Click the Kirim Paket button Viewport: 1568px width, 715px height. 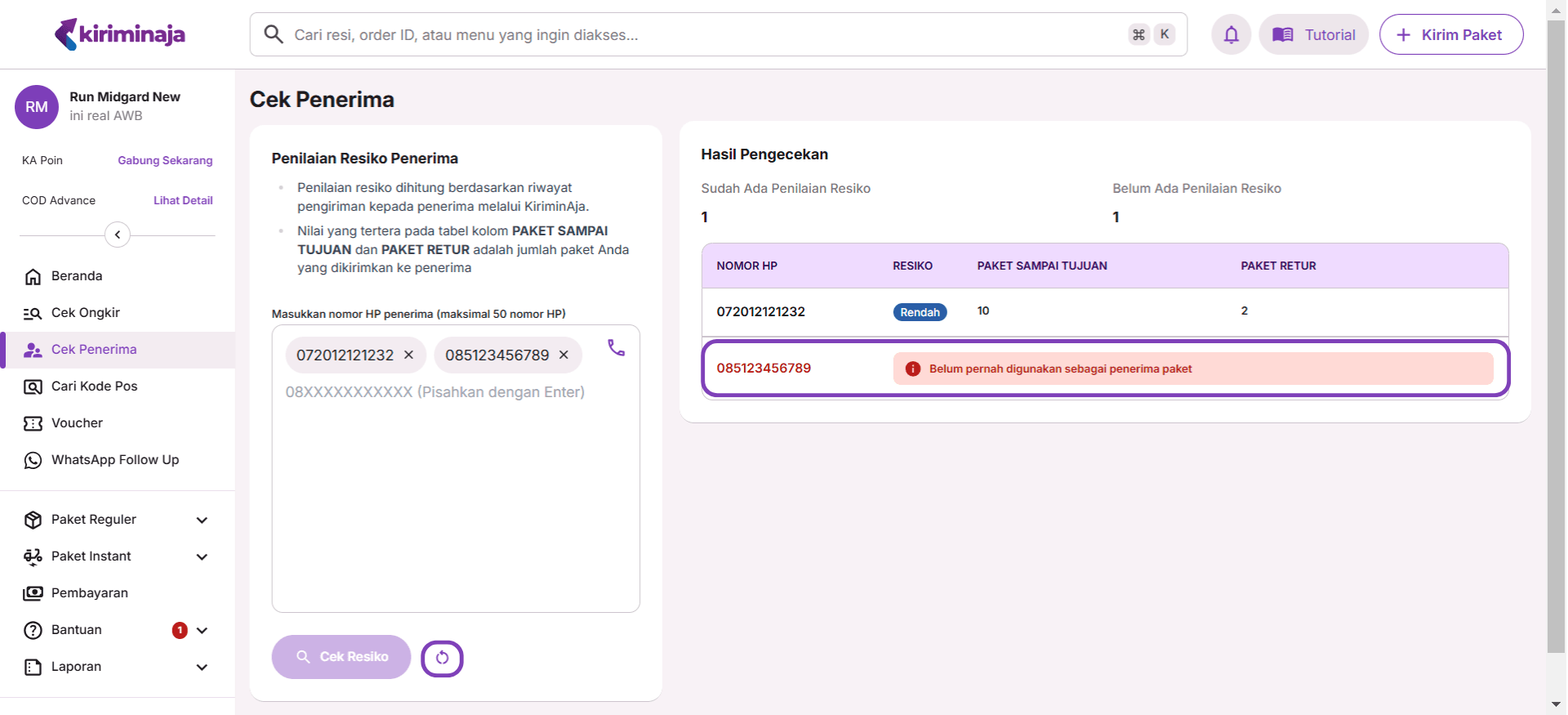(x=1450, y=34)
